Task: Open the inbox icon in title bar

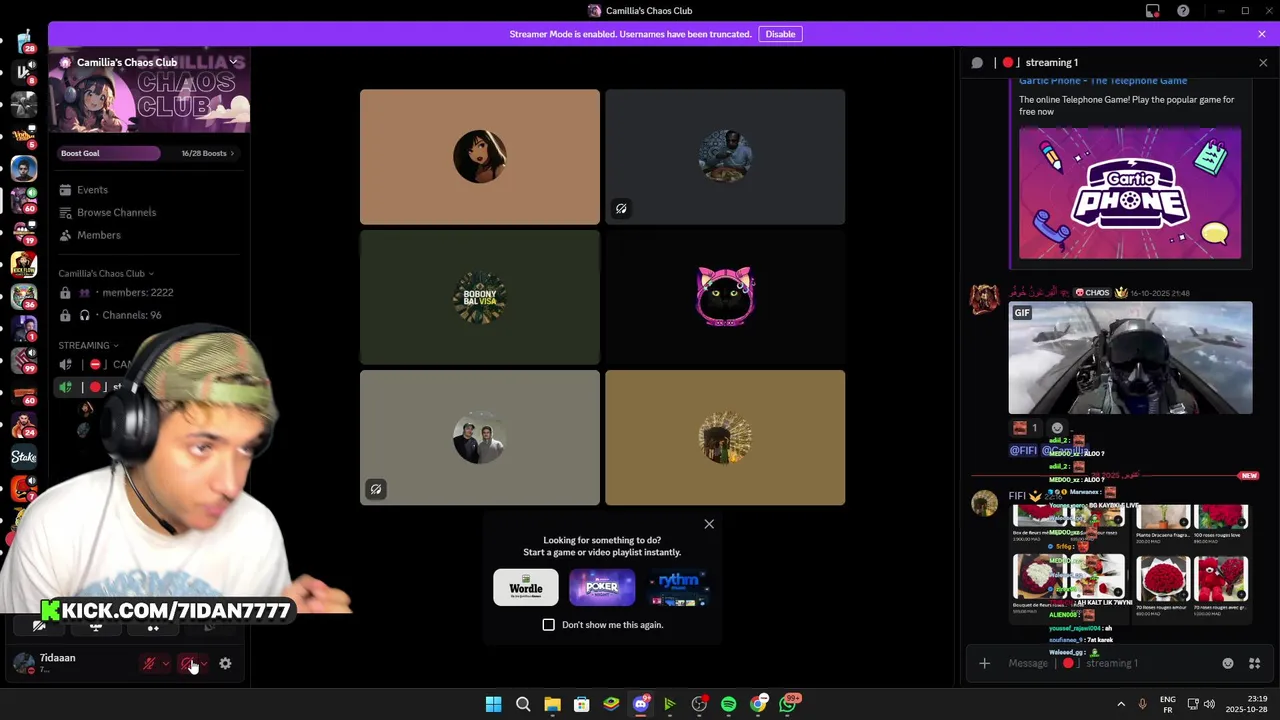Action: pos(1152,11)
